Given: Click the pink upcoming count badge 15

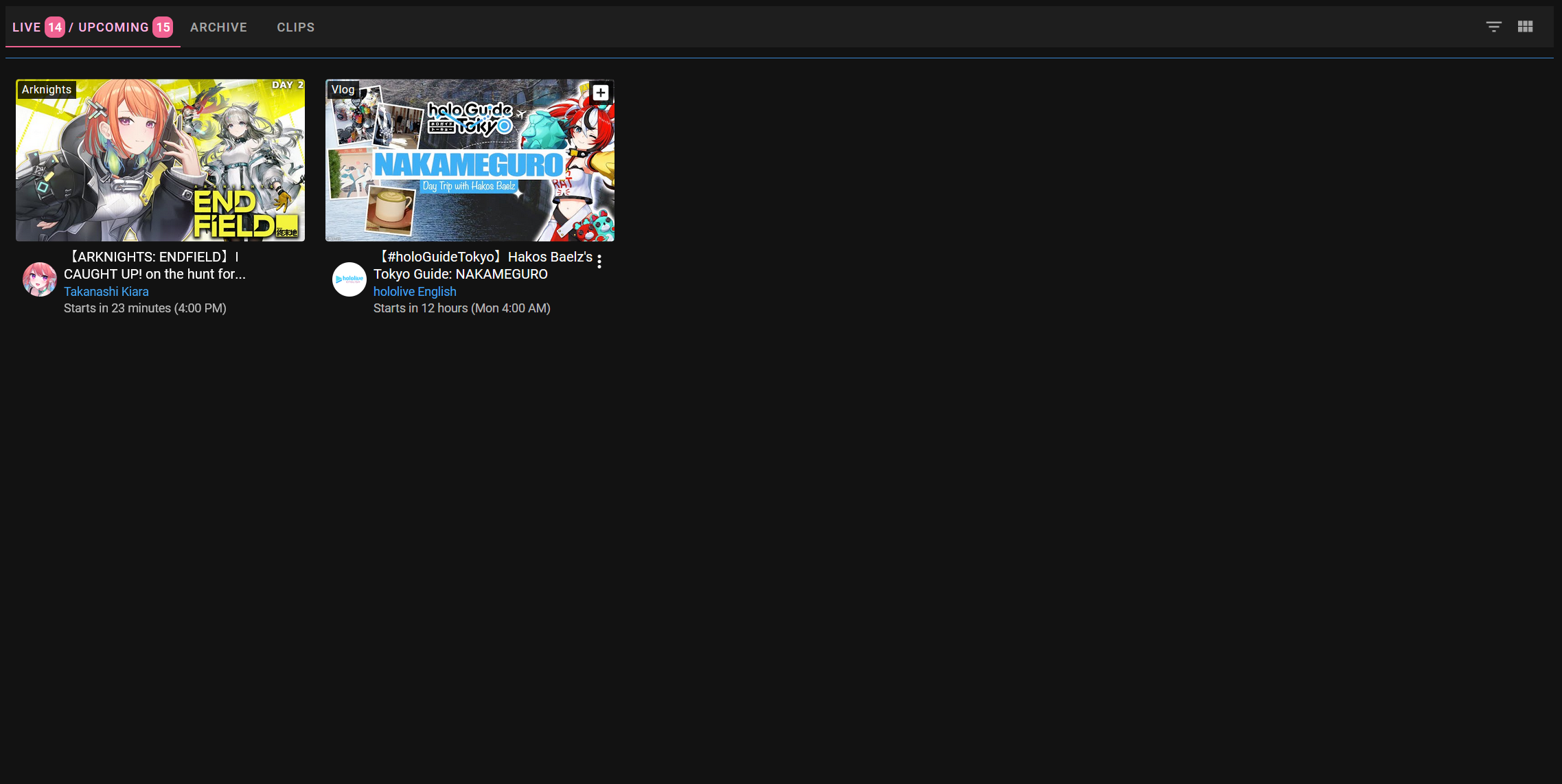Looking at the screenshot, I should pyautogui.click(x=163, y=27).
